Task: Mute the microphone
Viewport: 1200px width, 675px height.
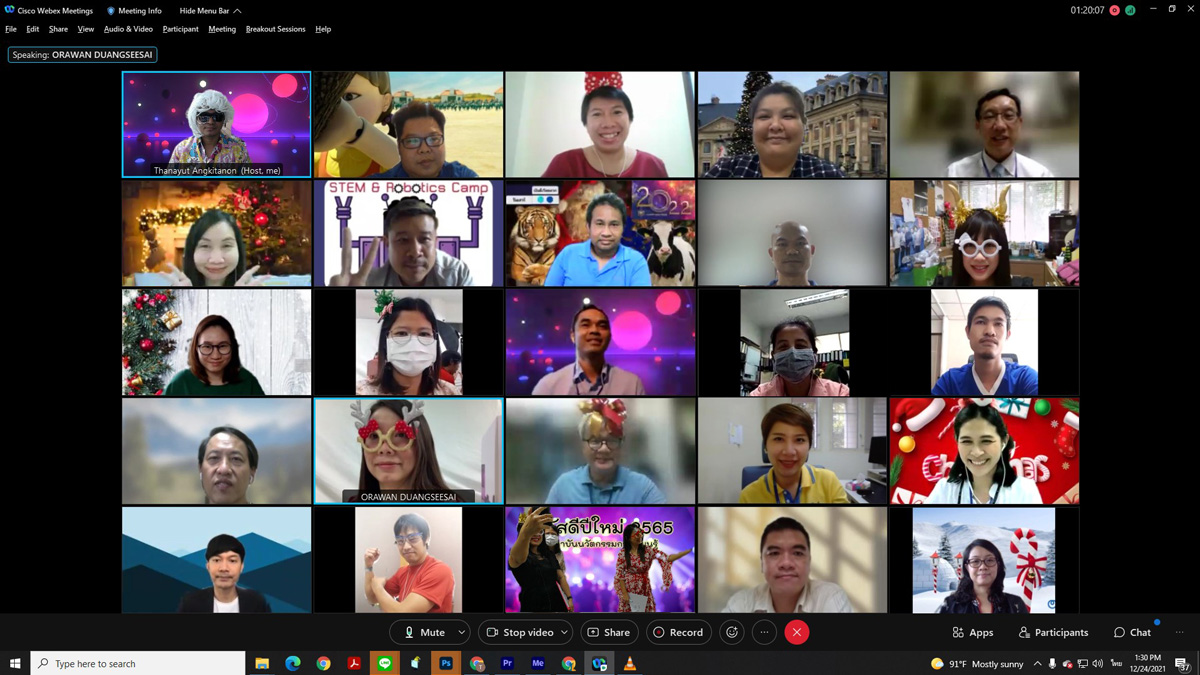Action: (424, 632)
